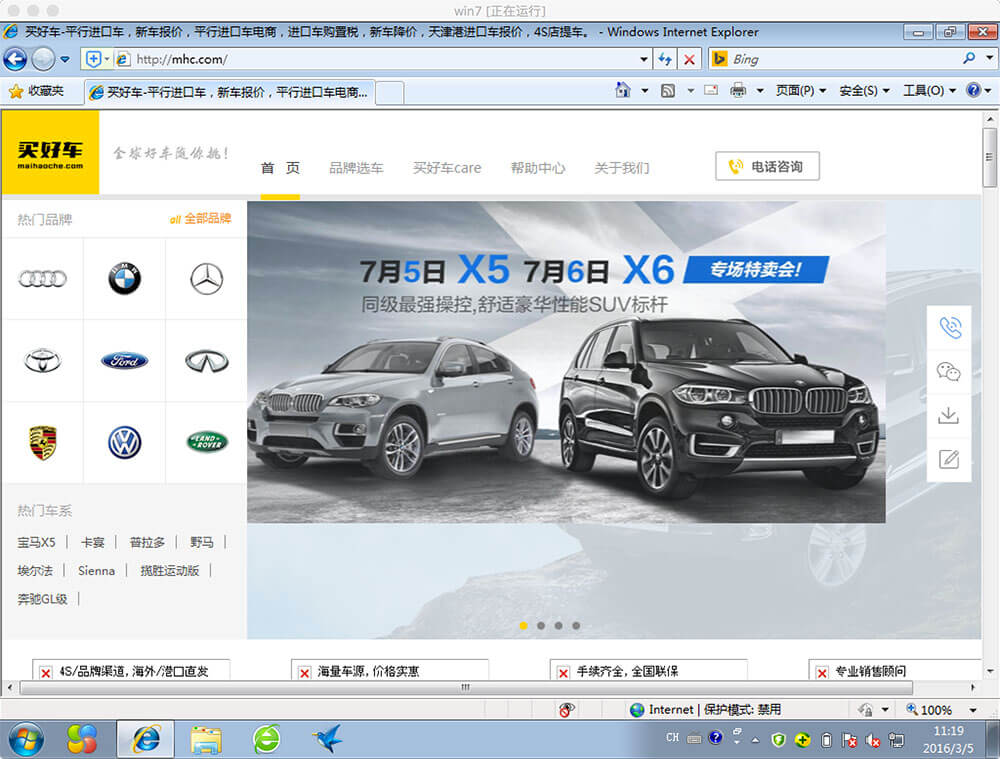Click the read mail icon
1000x759 pixels.
711,91
